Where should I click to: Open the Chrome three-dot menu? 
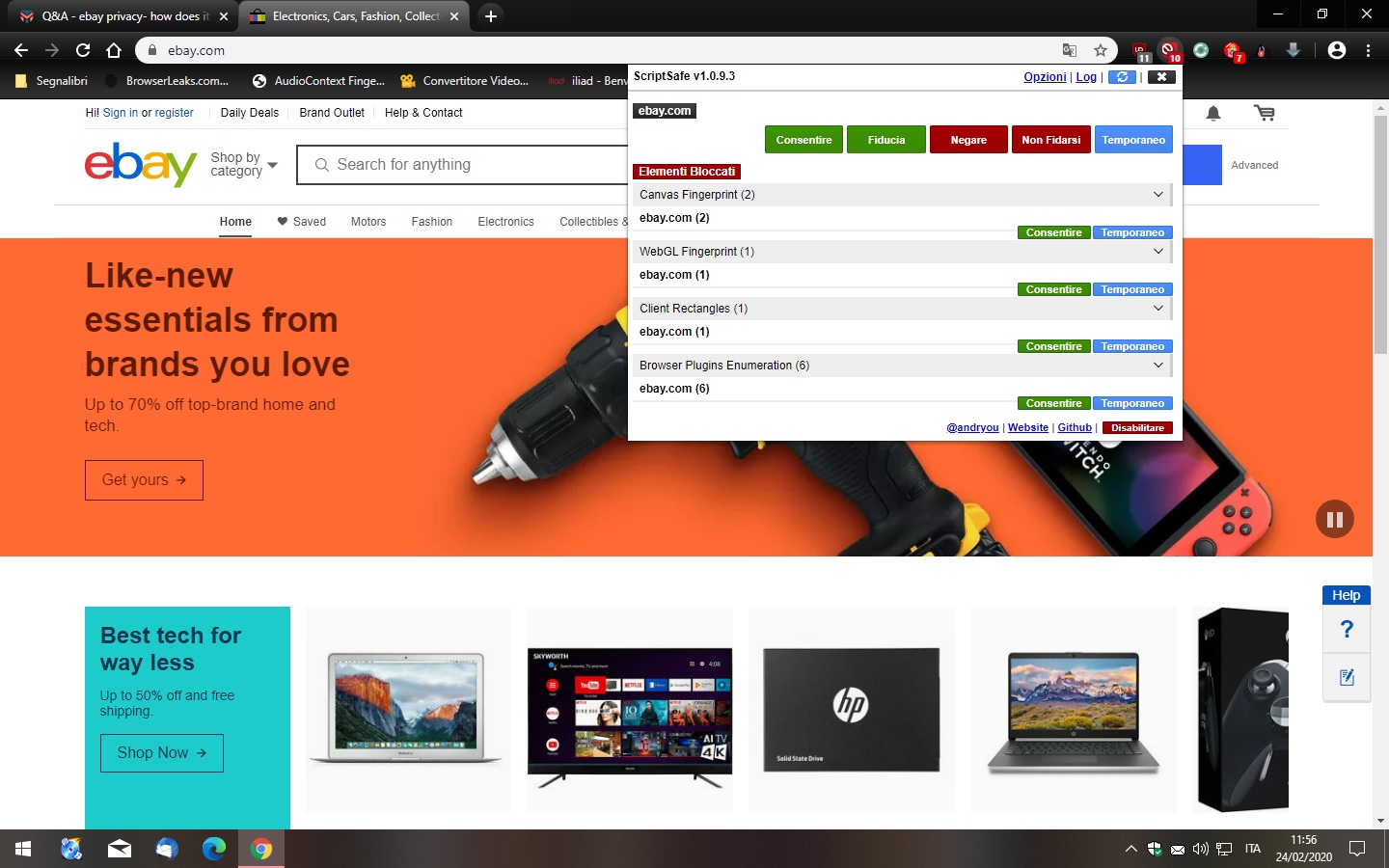pyautogui.click(x=1368, y=50)
